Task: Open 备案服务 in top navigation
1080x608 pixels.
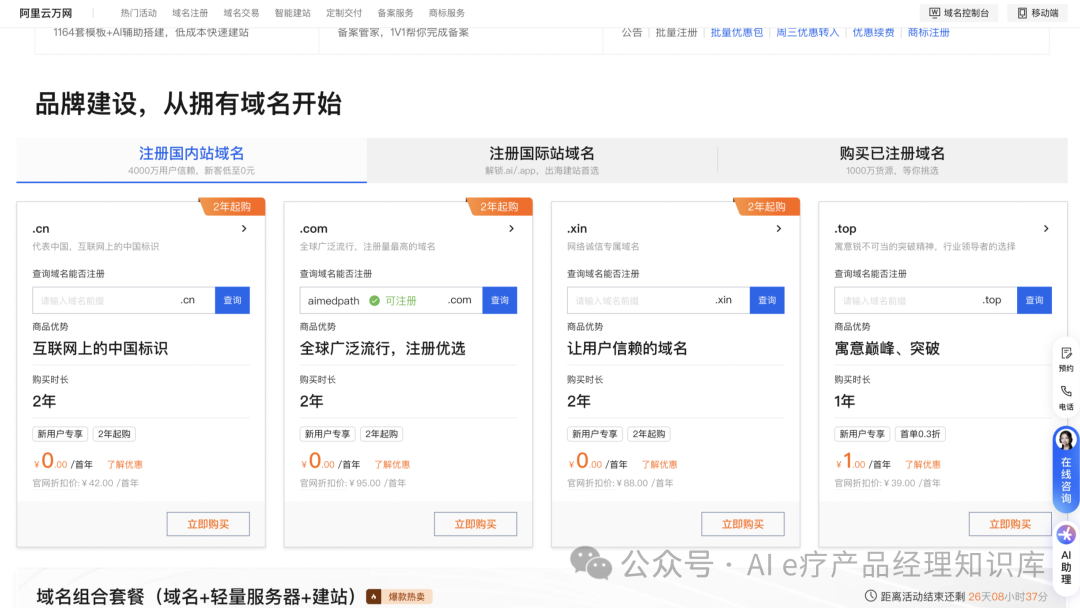Action: click(x=395, y=13)
